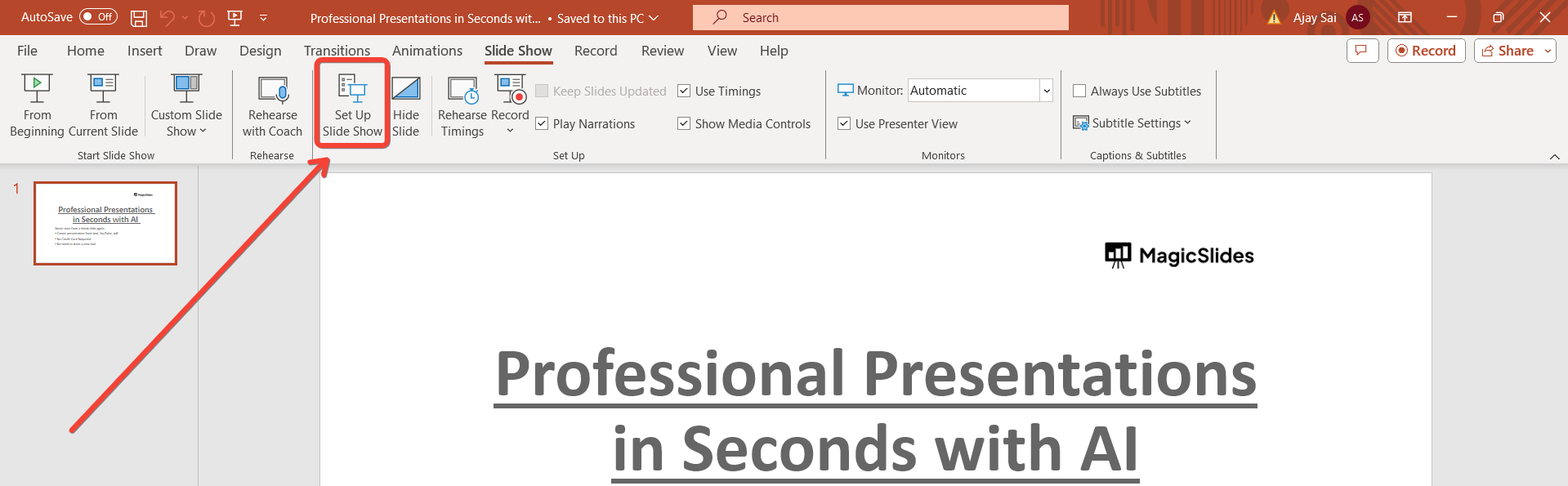Switch to the Transitions tab
The image size is (1568, 486).
pos(337,51)
